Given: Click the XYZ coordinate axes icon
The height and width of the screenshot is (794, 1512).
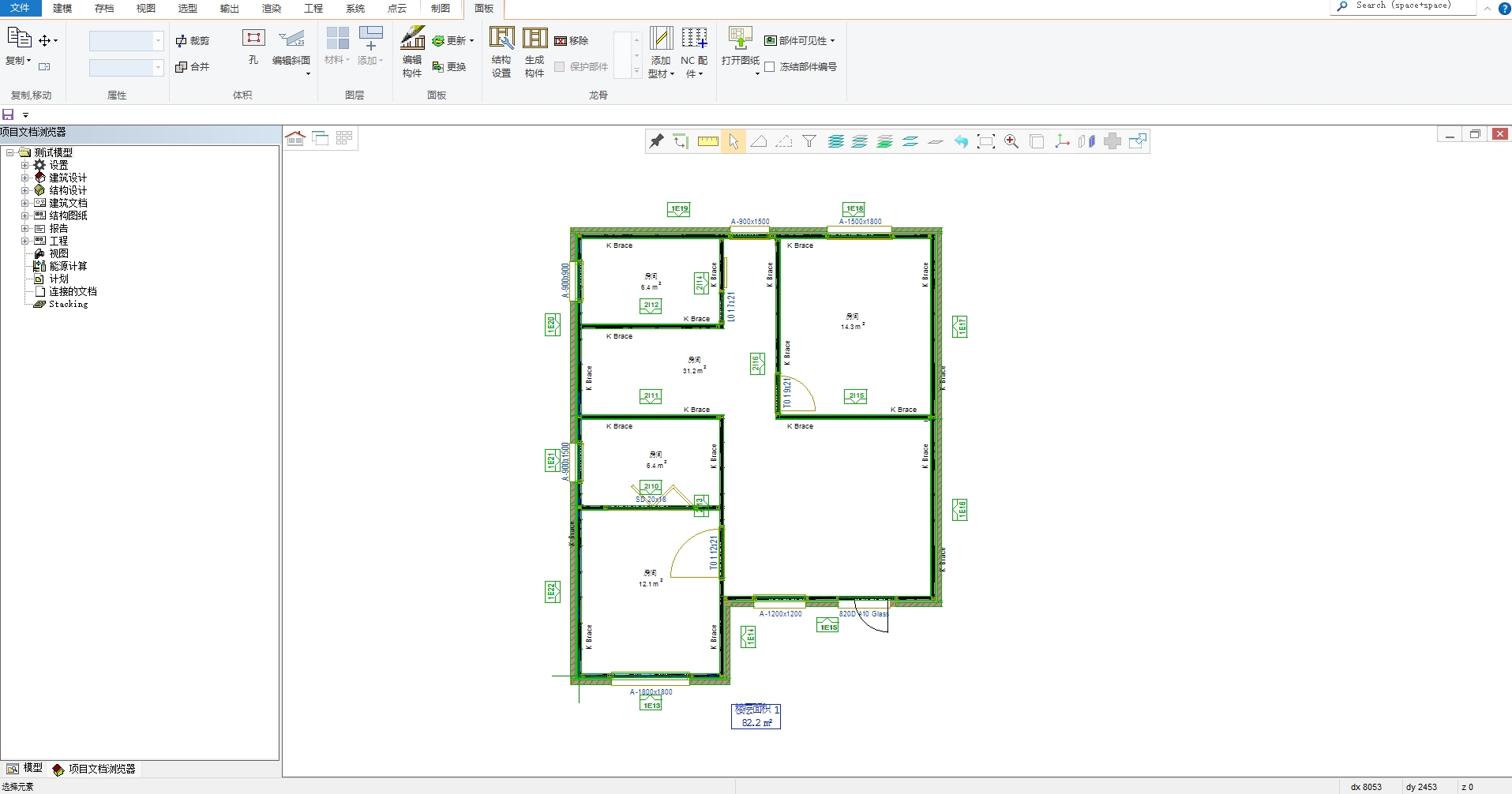Looking at the screenshot, I should (x=1062, y=141).
